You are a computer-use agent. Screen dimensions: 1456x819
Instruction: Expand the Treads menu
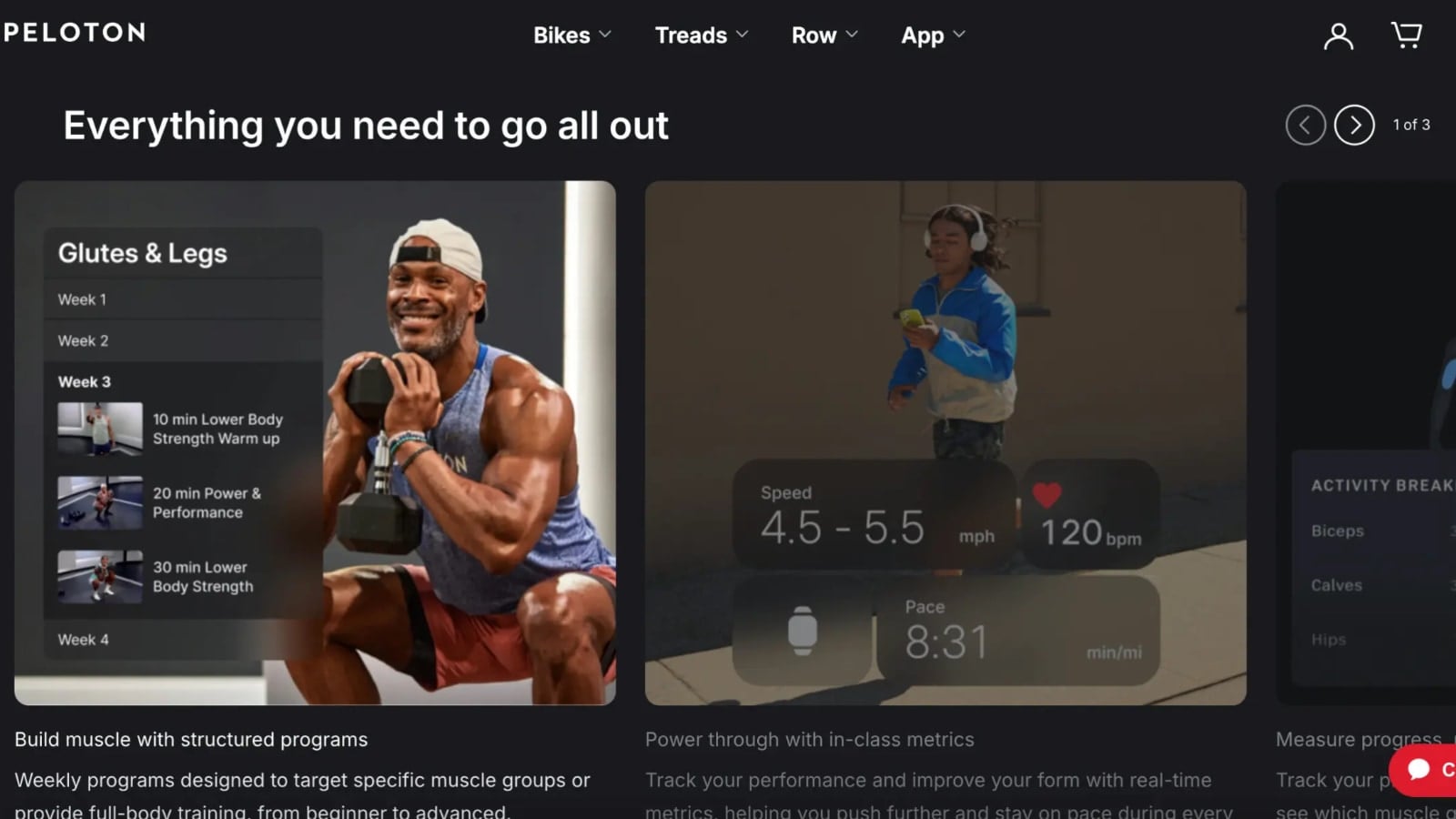[x=702, y=35]
